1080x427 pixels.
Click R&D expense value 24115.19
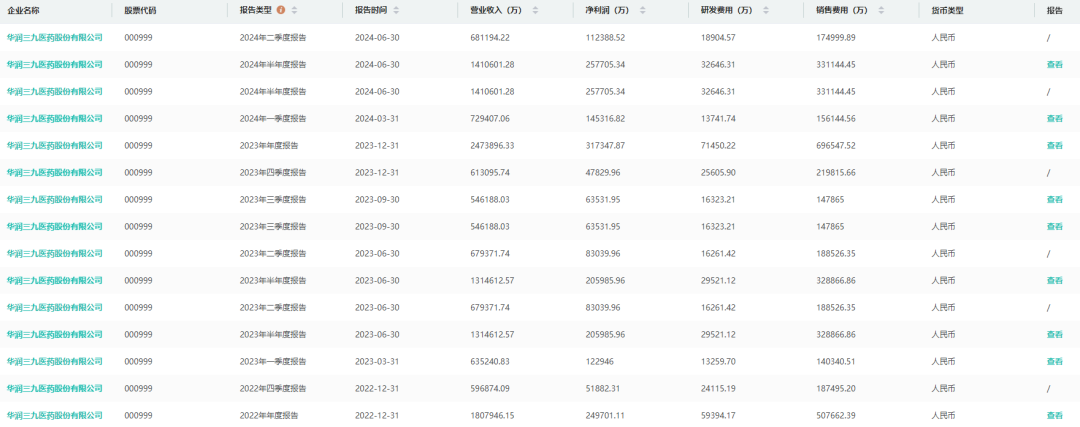(718, 388)
